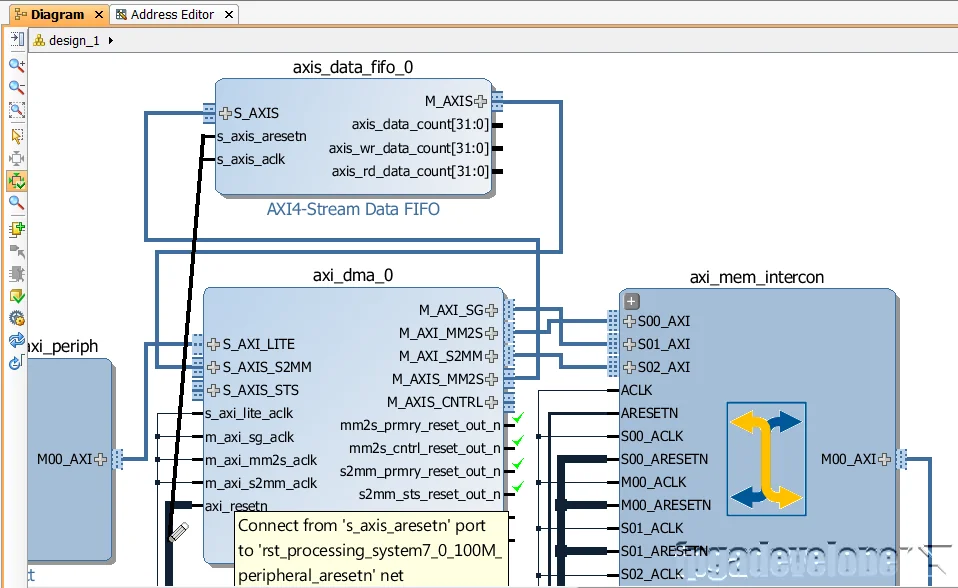Click green checkmark beside mm2s_cntrl_reset_out_n
Viewport: 958px width, 588px height.
coord(517,441)
